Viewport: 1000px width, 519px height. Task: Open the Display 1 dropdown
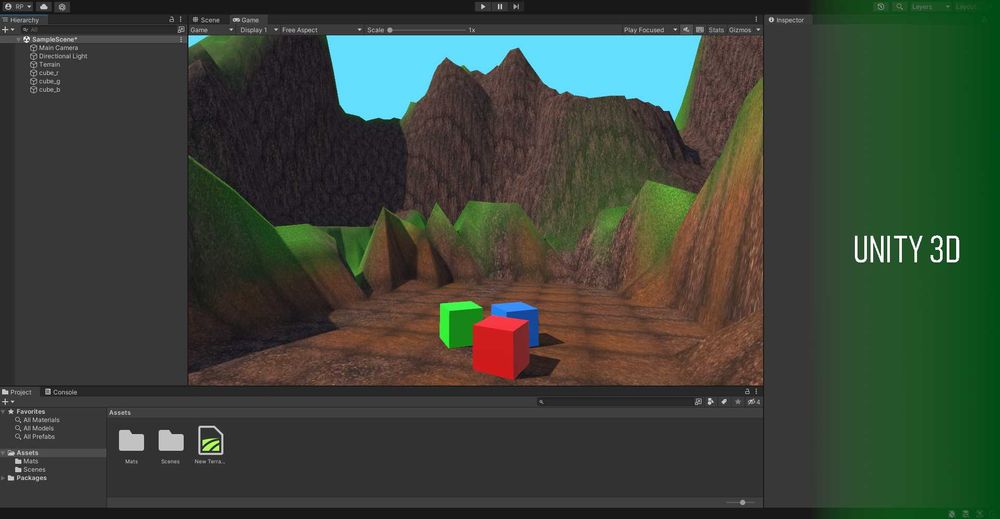(x=258, y=30)
